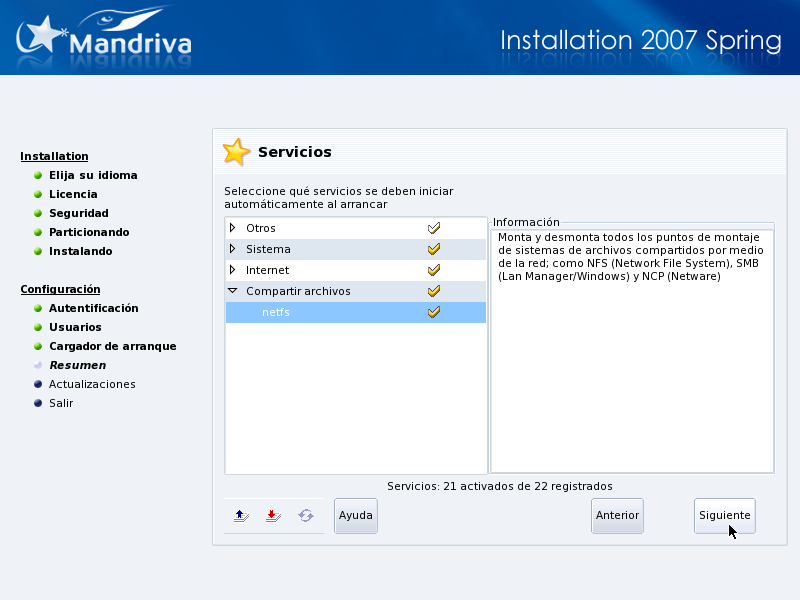Click the green bullet beside Licencia
Image resolution: width=800 pixels, height=600 pixels.
click(x=38, y=194)
